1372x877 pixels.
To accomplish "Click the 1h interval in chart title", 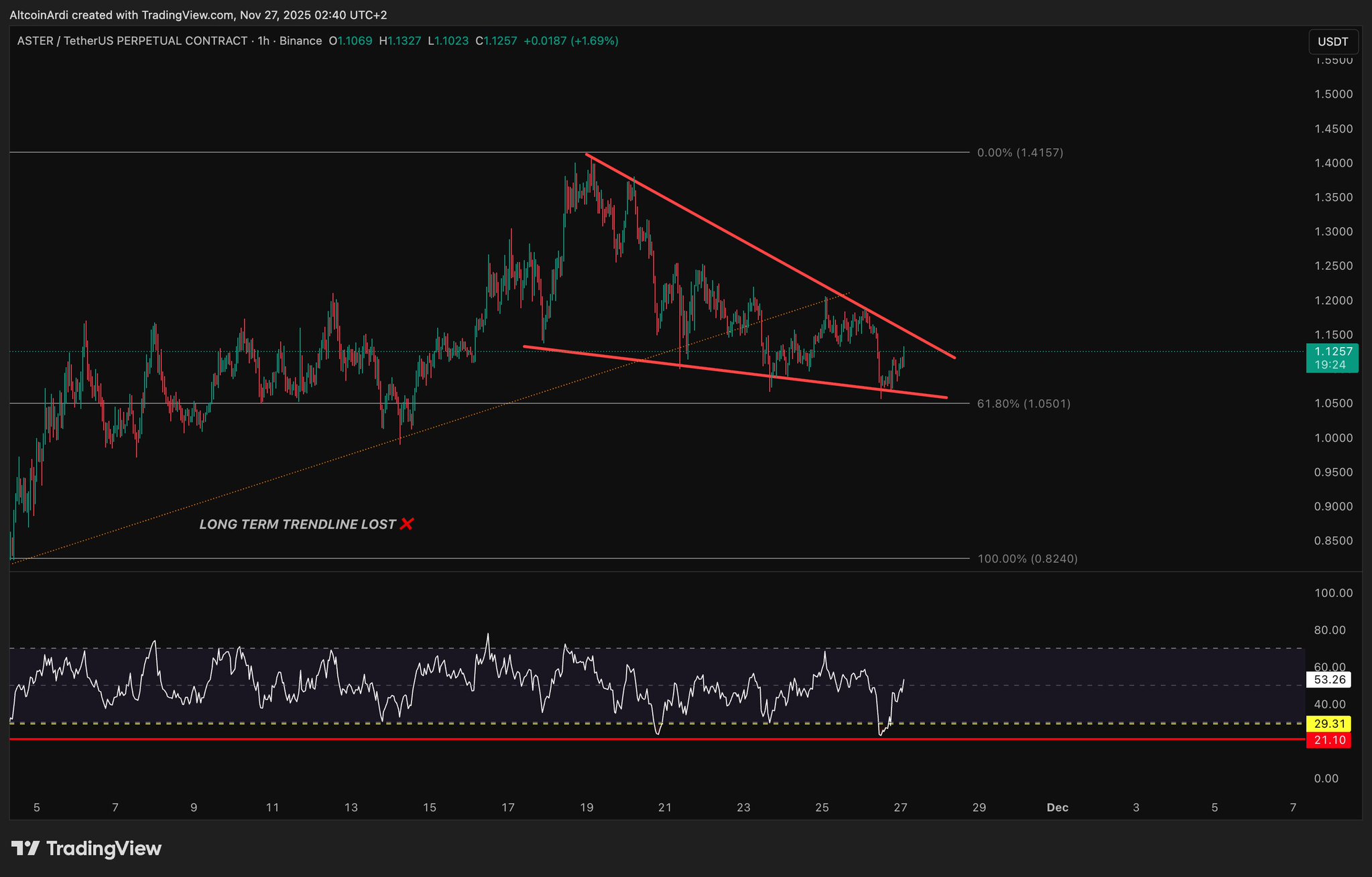I will 263,41.
